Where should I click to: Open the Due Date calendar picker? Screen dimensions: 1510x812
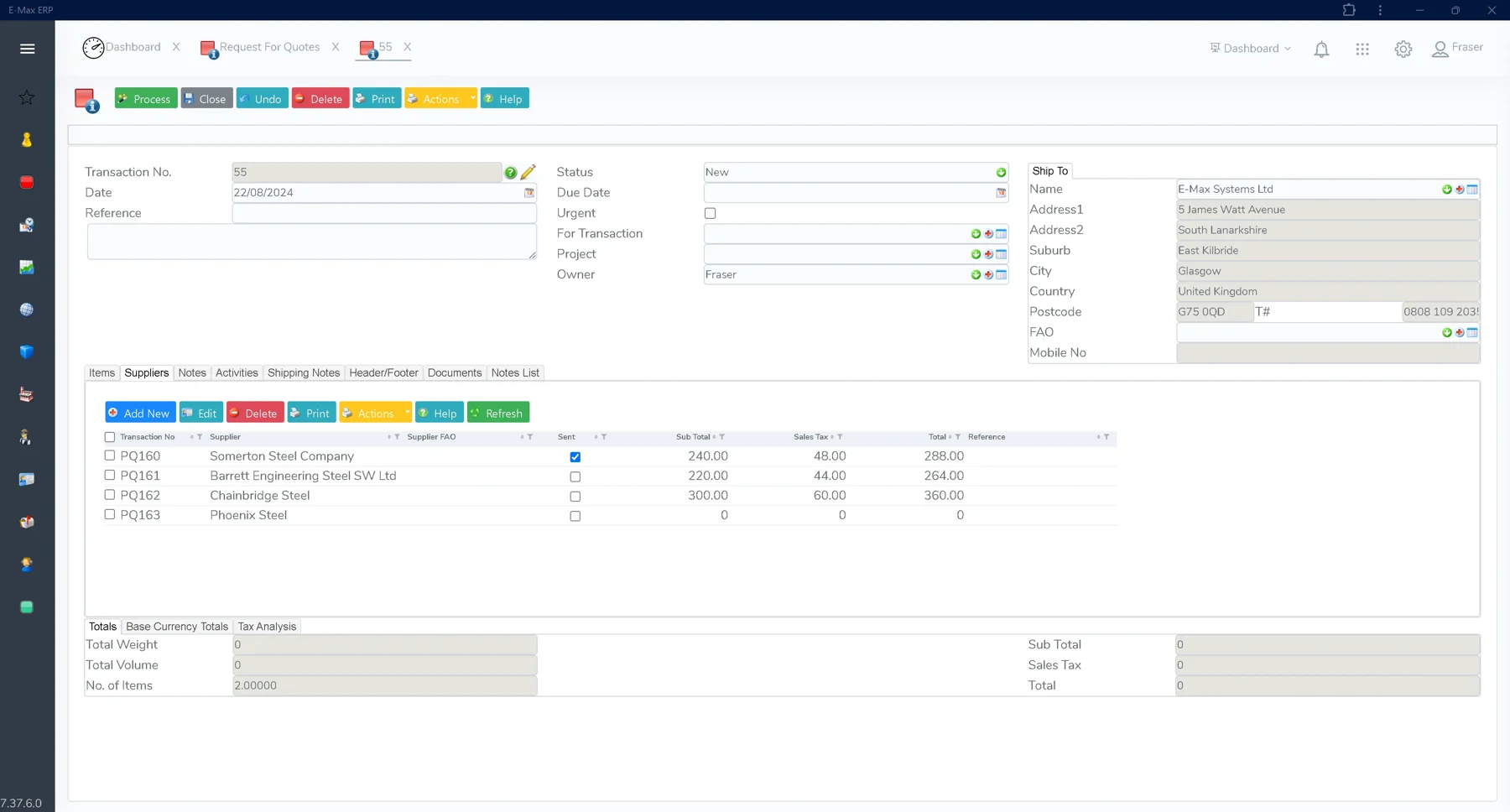(x=1001, y=193)
